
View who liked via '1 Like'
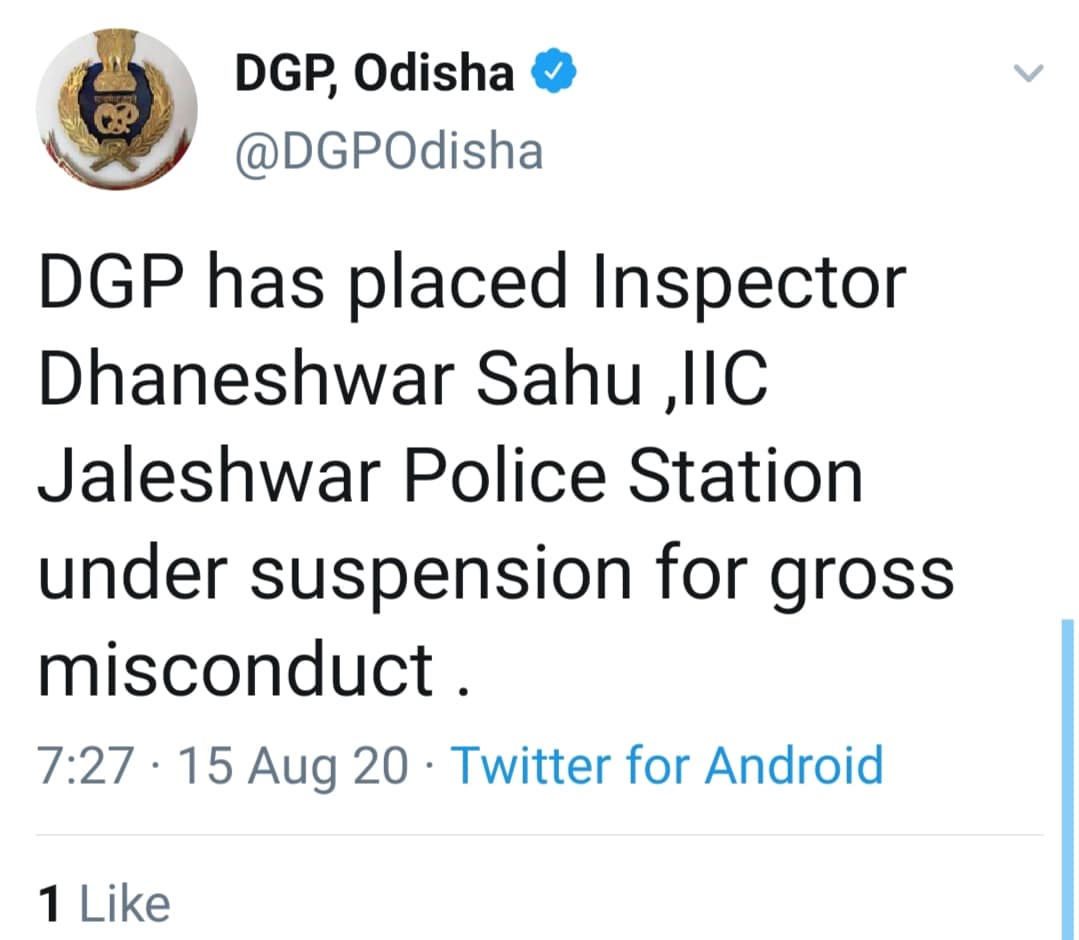click(x=105, y=904)
